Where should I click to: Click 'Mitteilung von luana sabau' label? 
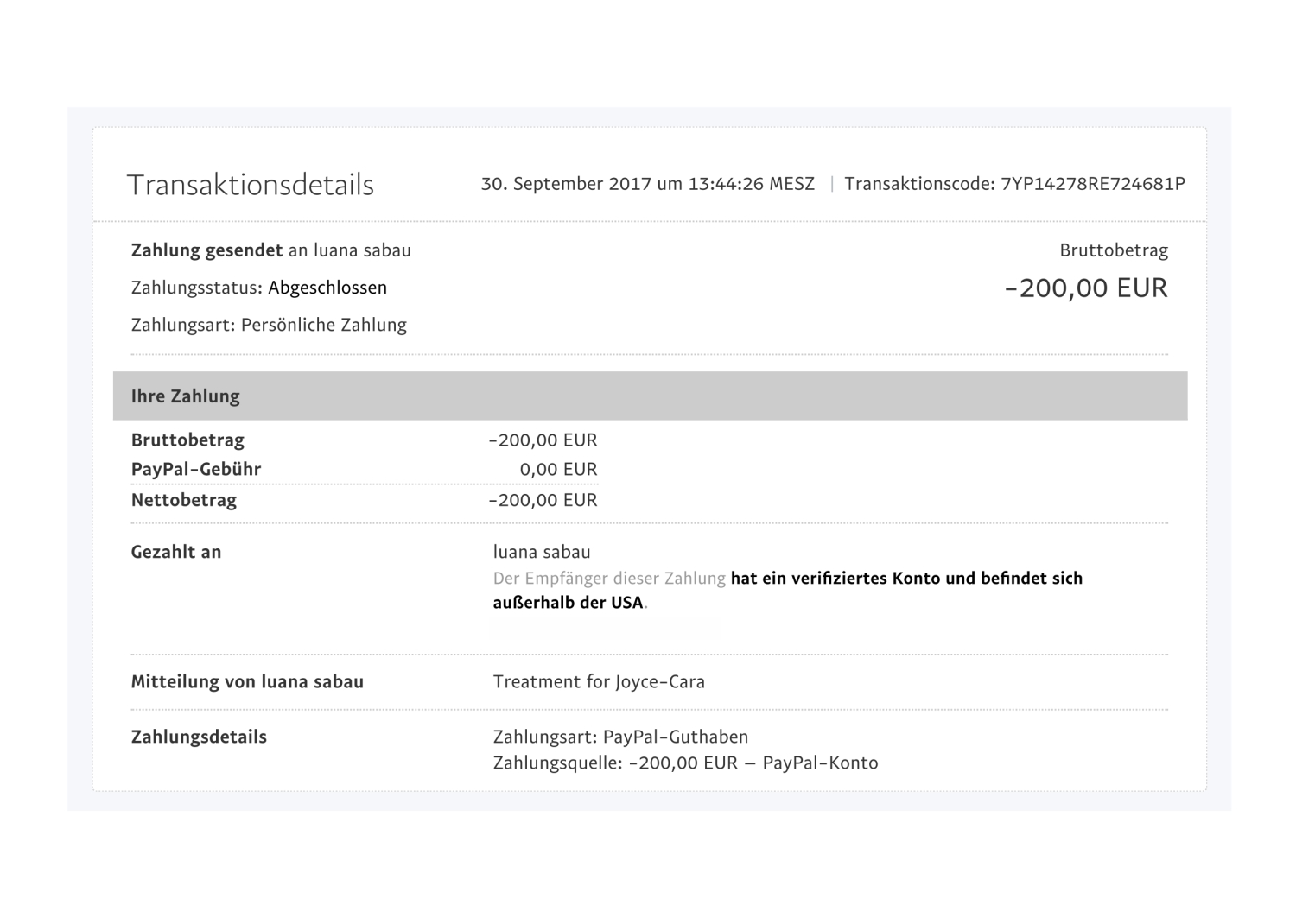[x=247, y=681]
